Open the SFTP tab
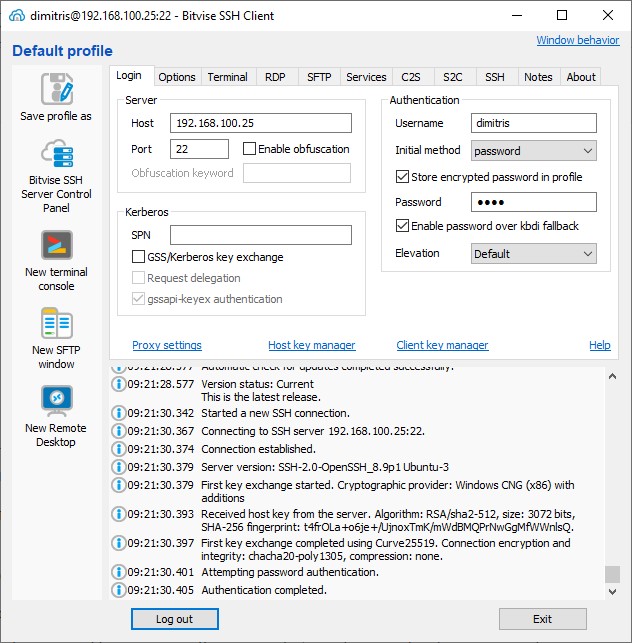 pos(319,77)
